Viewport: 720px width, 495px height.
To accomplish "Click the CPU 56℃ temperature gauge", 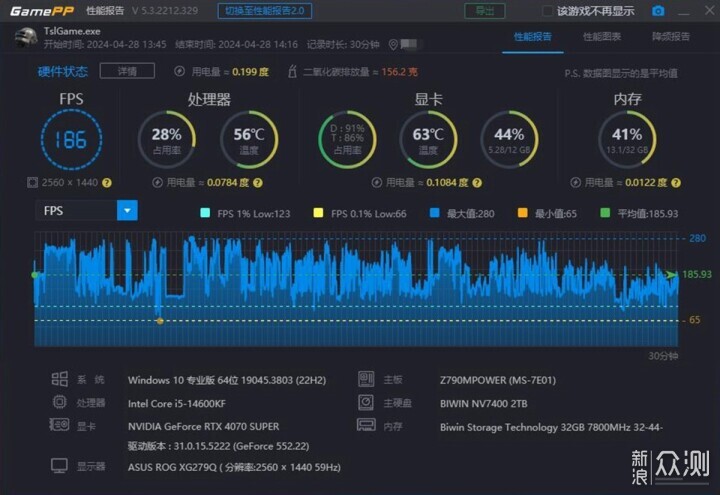I will (249, 140).
